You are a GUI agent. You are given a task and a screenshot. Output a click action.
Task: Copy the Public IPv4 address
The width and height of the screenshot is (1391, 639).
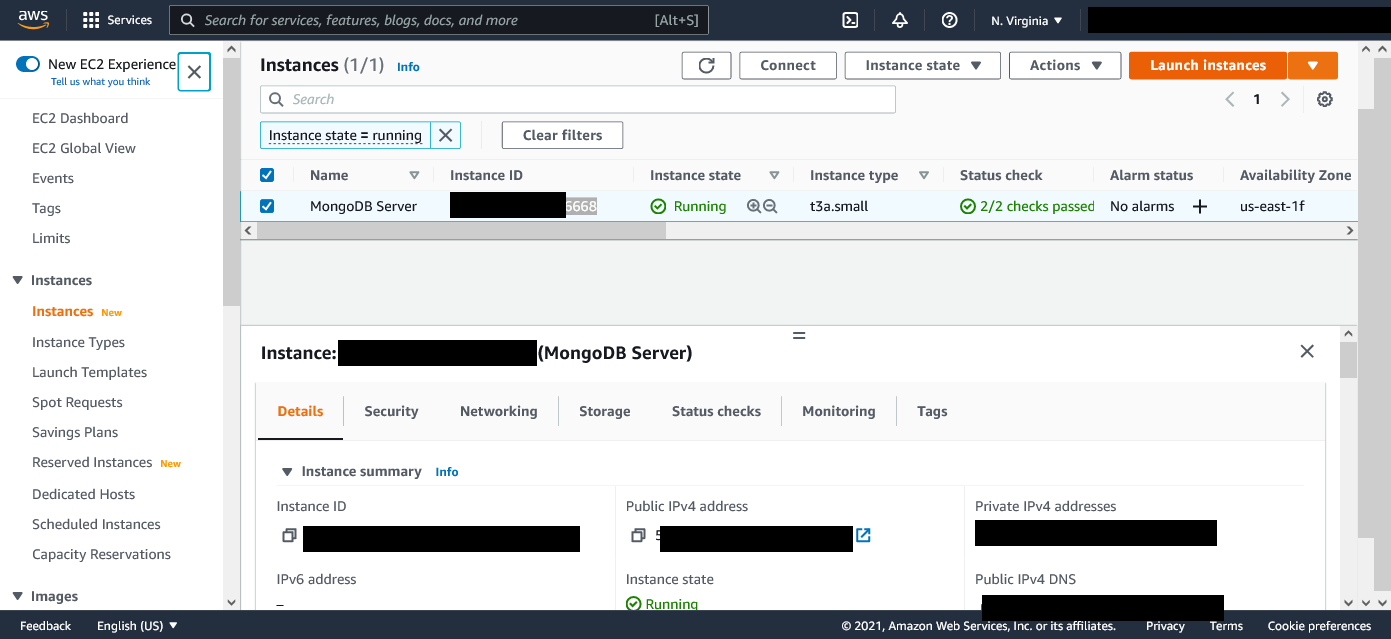638,536
